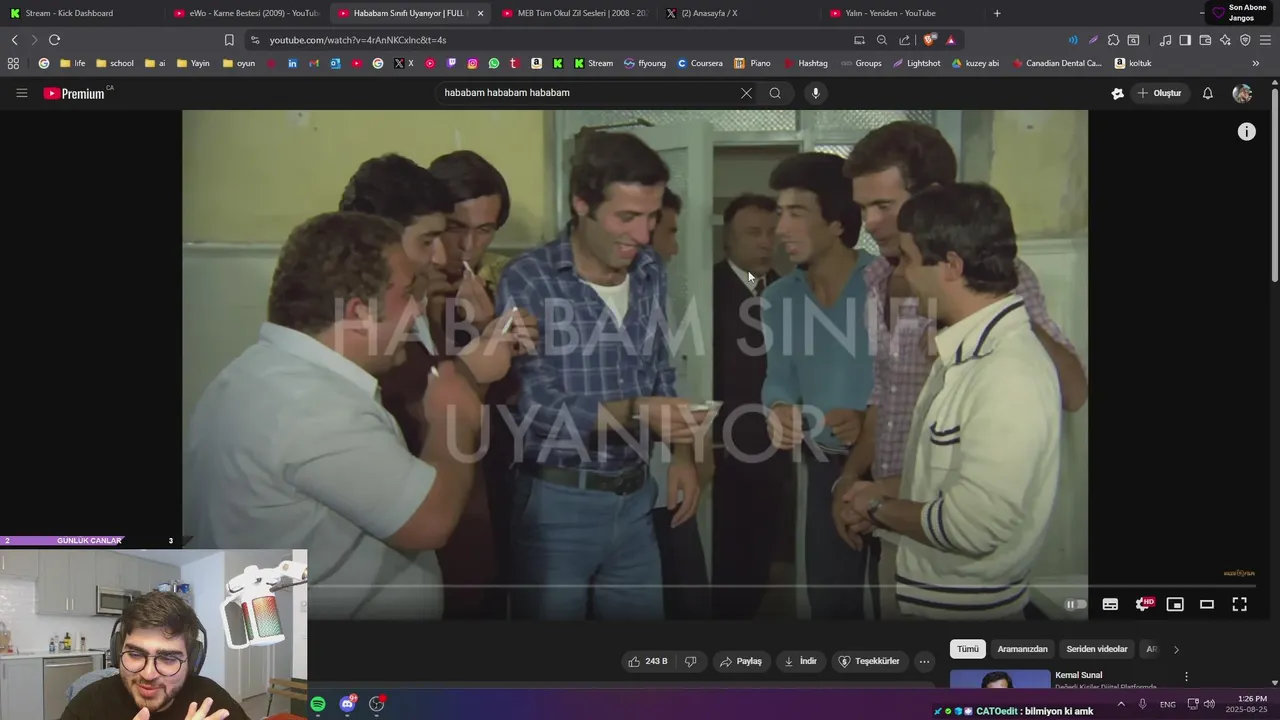Open browser main hamburger menu
This screenshot has width=1280, height=720.
1265,40
